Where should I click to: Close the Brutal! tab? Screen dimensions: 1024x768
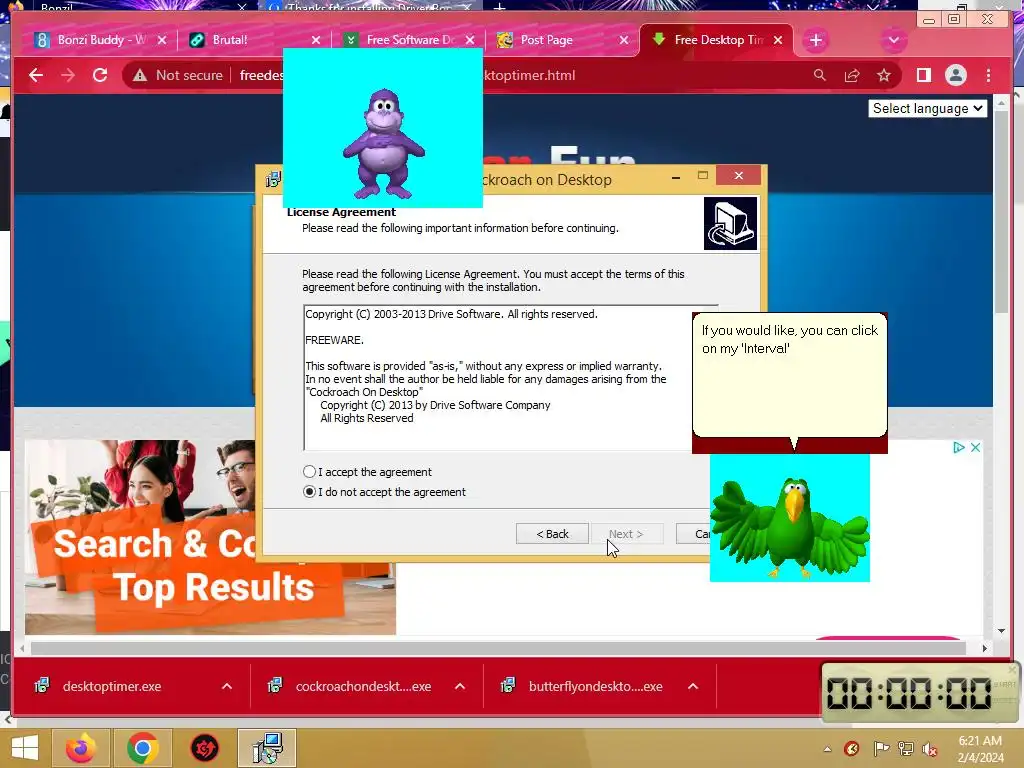click(316, 40)
